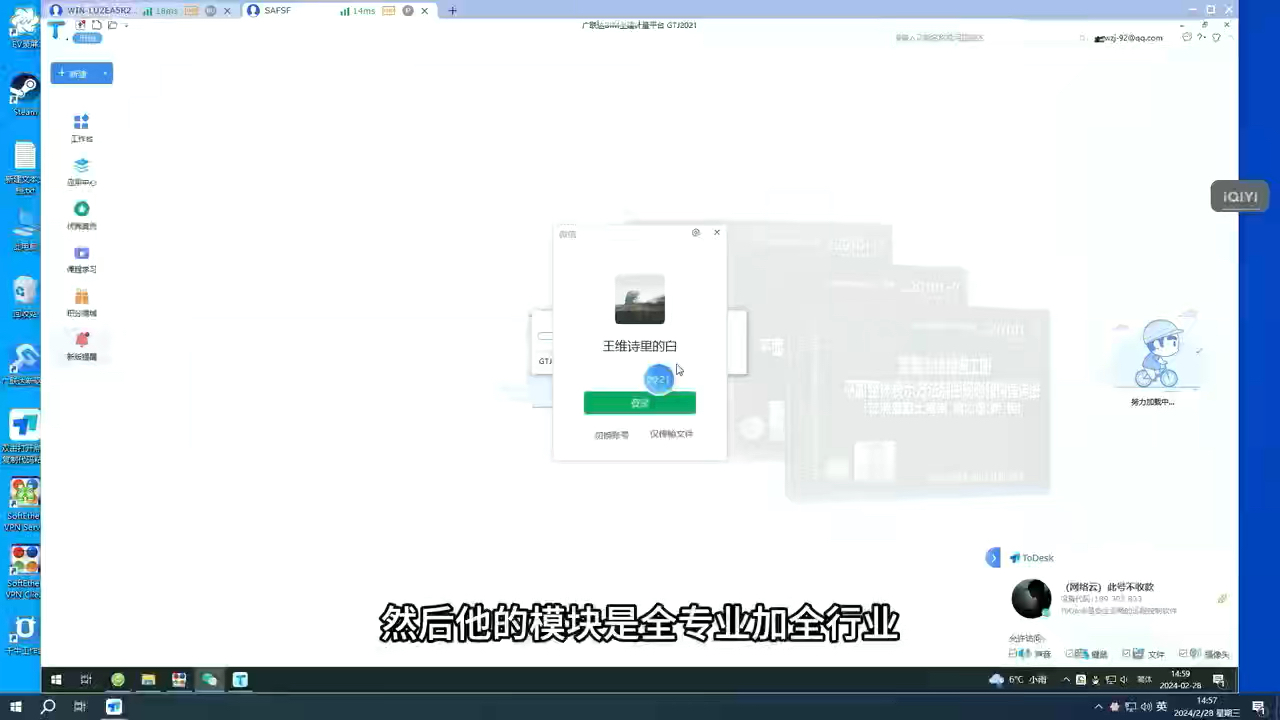Image resolution: width=1280 pixels, height=720 pixels.
Task: Close the SAFSF session tab
Action: 425,11
